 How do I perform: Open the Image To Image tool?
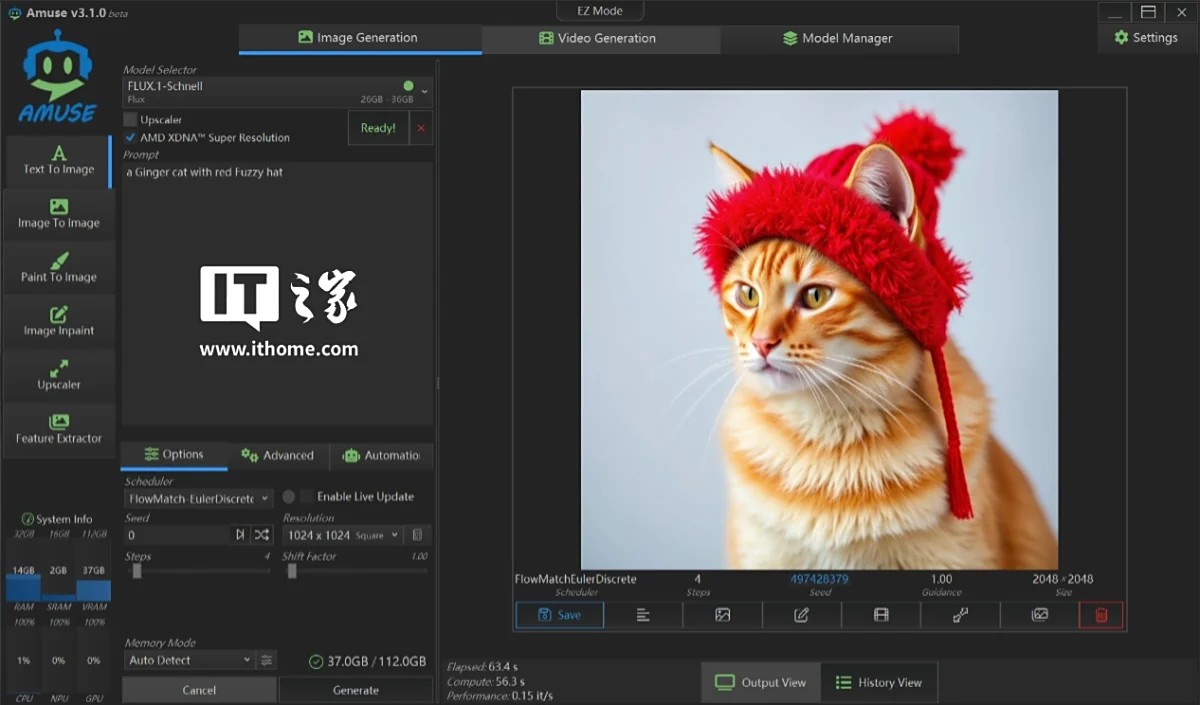(x=59, y=214)
